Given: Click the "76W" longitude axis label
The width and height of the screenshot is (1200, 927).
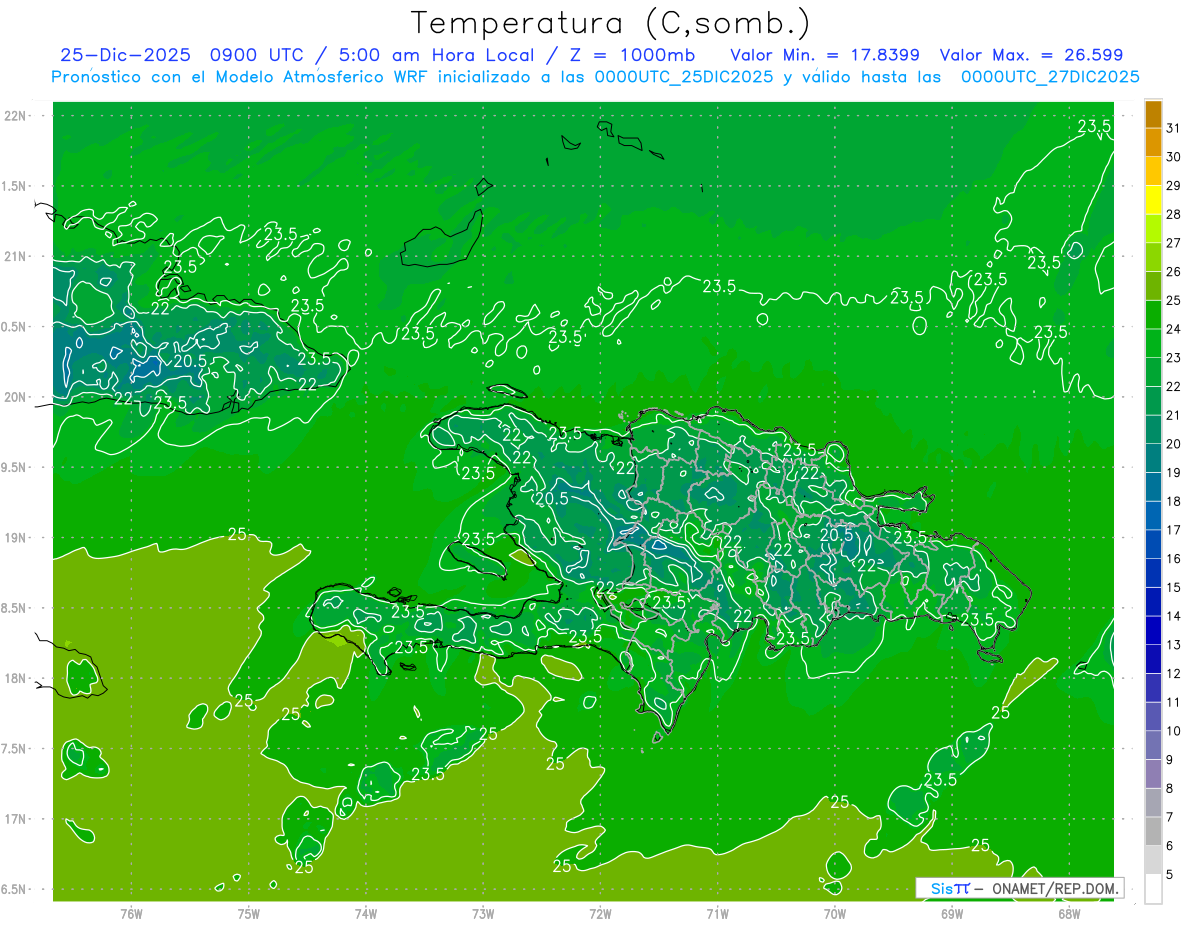Looking at the screenshot, I should click(131, 912).
